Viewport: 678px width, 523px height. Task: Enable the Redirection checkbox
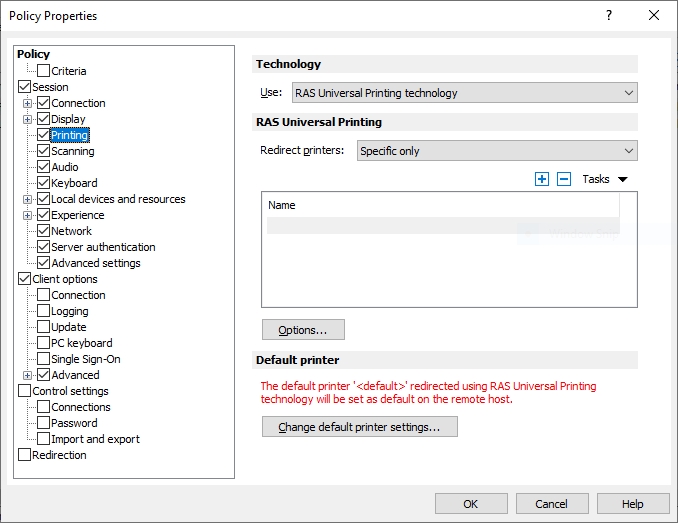25,455
